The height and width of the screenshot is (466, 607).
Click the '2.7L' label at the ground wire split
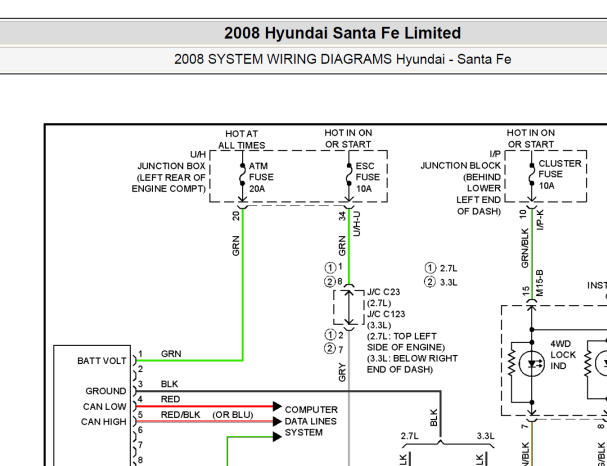click(410, 436)
